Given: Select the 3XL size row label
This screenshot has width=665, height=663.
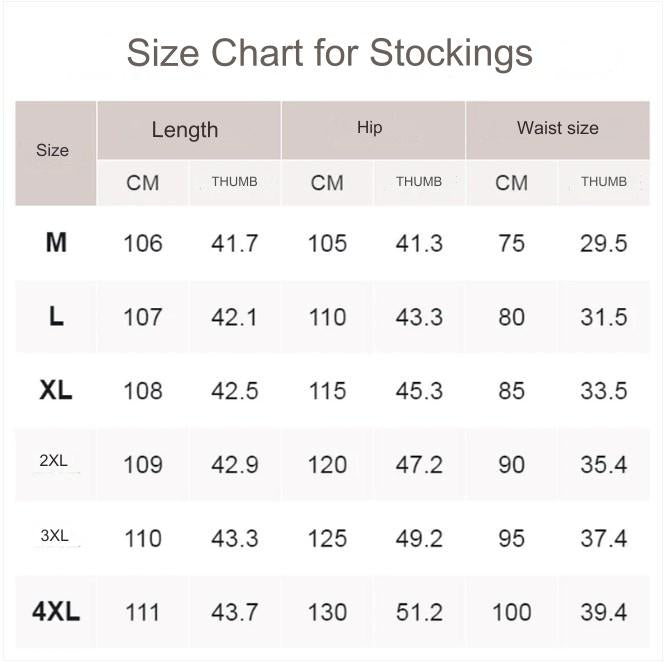Looking at the screenshot, I should pos(54,536).
